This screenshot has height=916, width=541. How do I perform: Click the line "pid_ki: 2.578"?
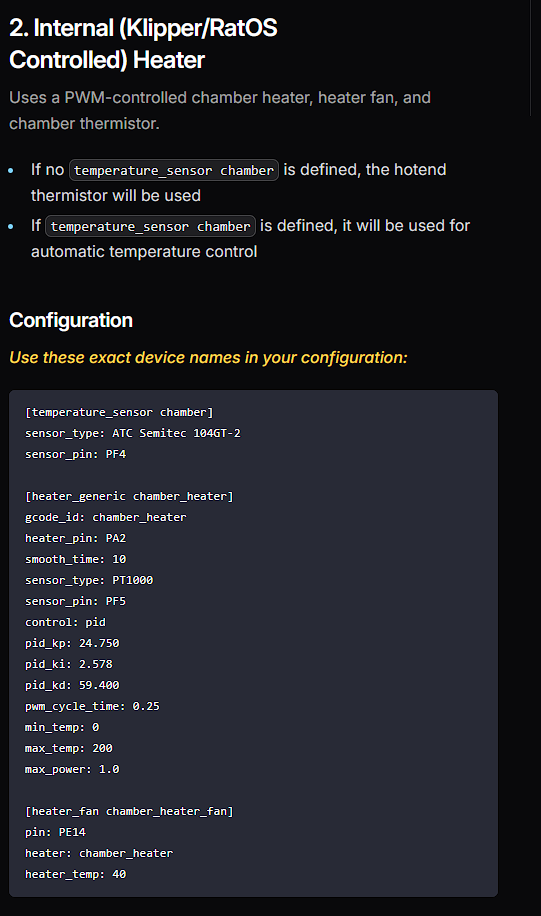coord(69,665)
